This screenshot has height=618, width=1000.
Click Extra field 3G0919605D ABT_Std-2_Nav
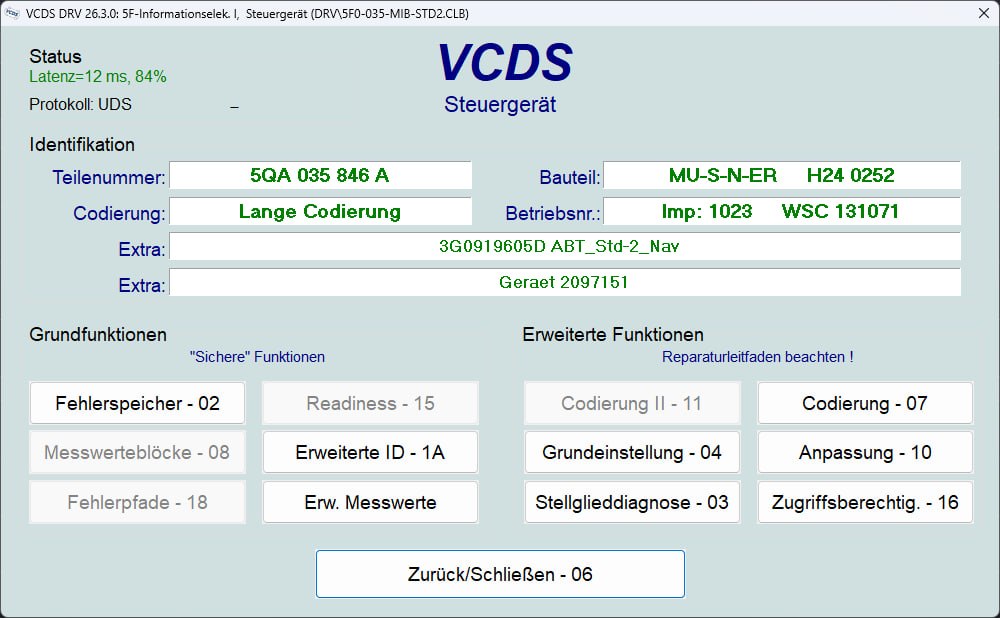565,246
